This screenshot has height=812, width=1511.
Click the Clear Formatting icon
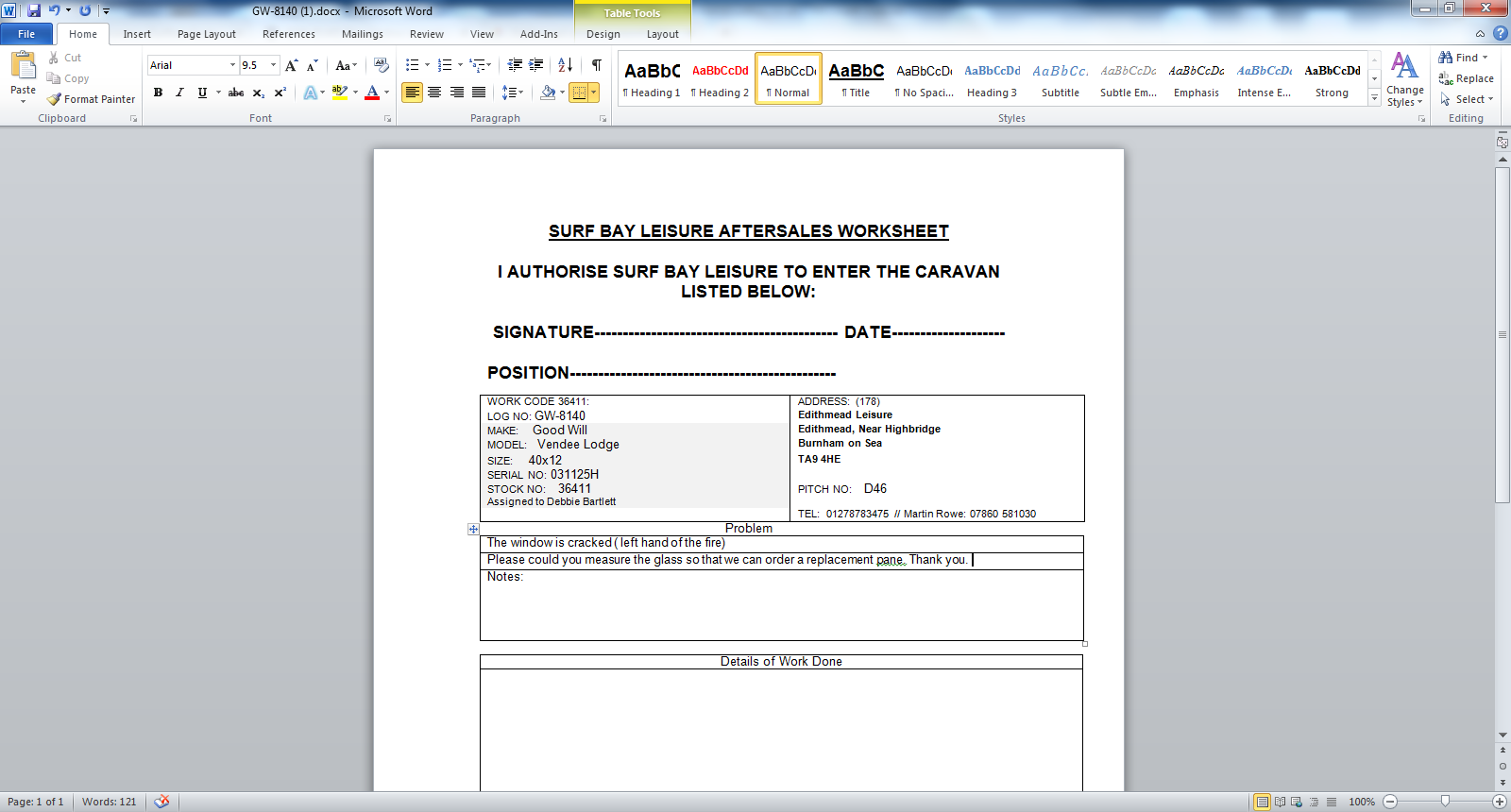tap(382, 65)
